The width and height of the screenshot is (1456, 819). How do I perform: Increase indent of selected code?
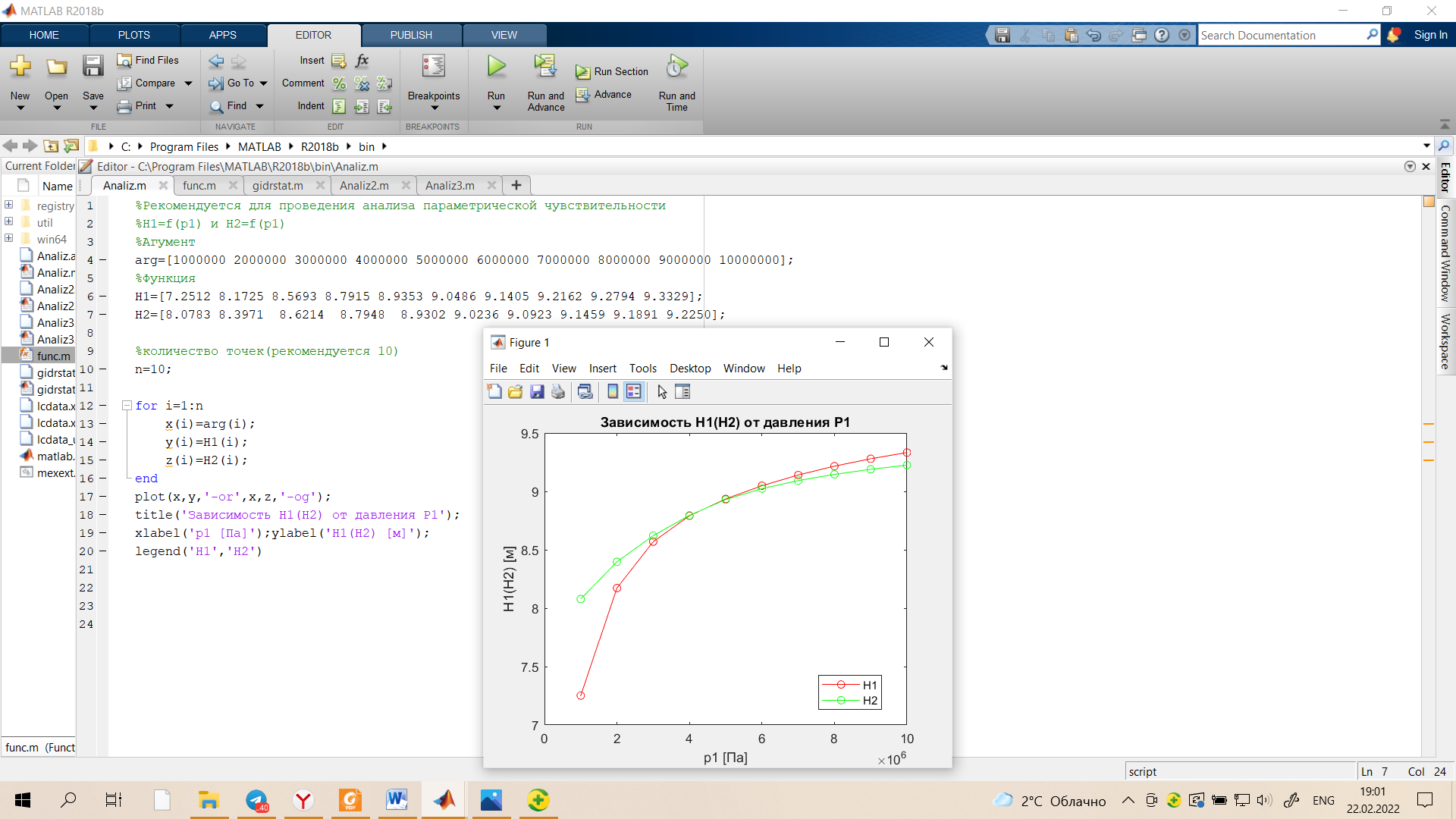point(362,106)
